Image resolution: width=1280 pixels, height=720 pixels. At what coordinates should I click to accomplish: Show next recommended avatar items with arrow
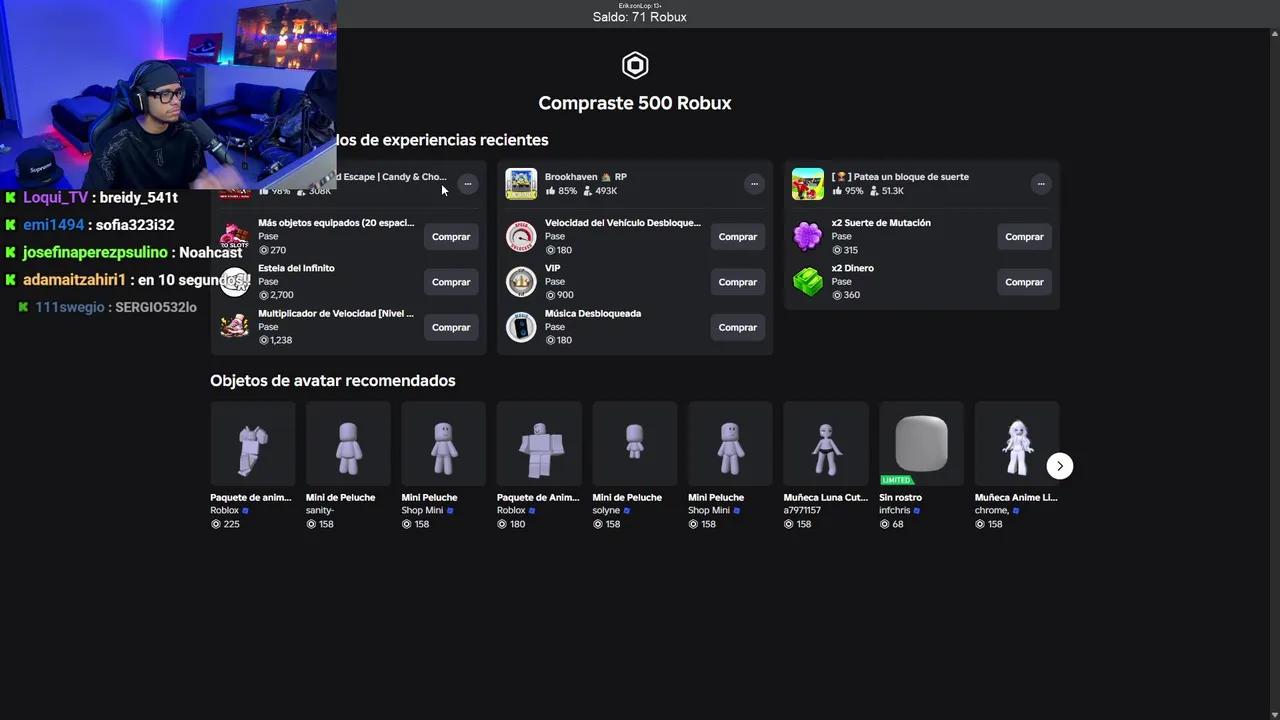pyautogui.click(x=1060, y=466)
